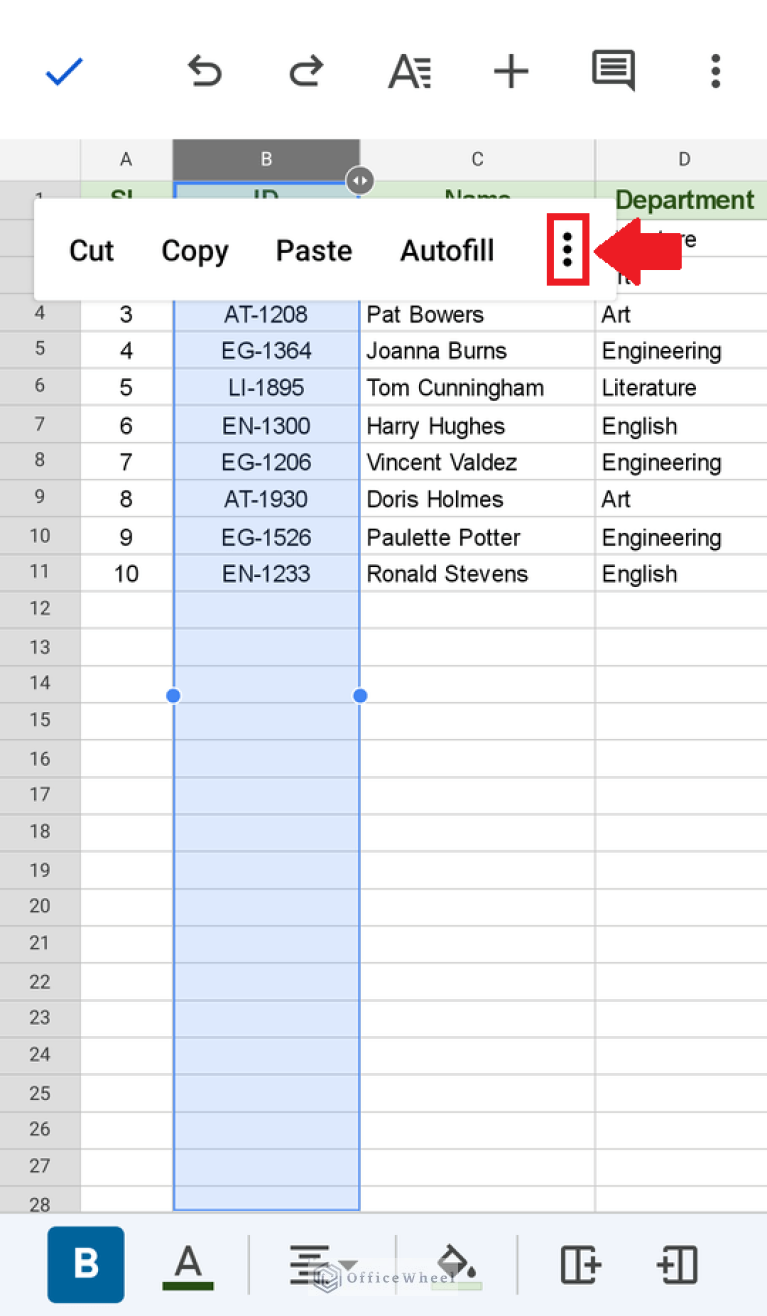Open the comments icon
The image size is (767, 1316).
(x=613, y=72)
